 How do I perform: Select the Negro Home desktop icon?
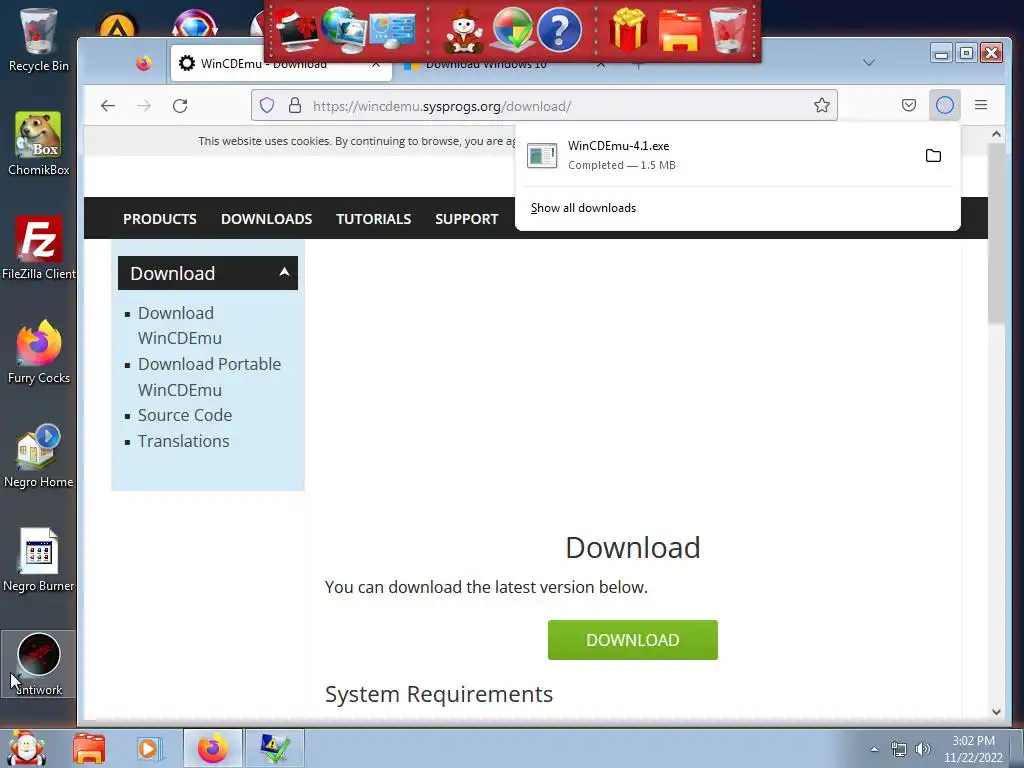39,457
